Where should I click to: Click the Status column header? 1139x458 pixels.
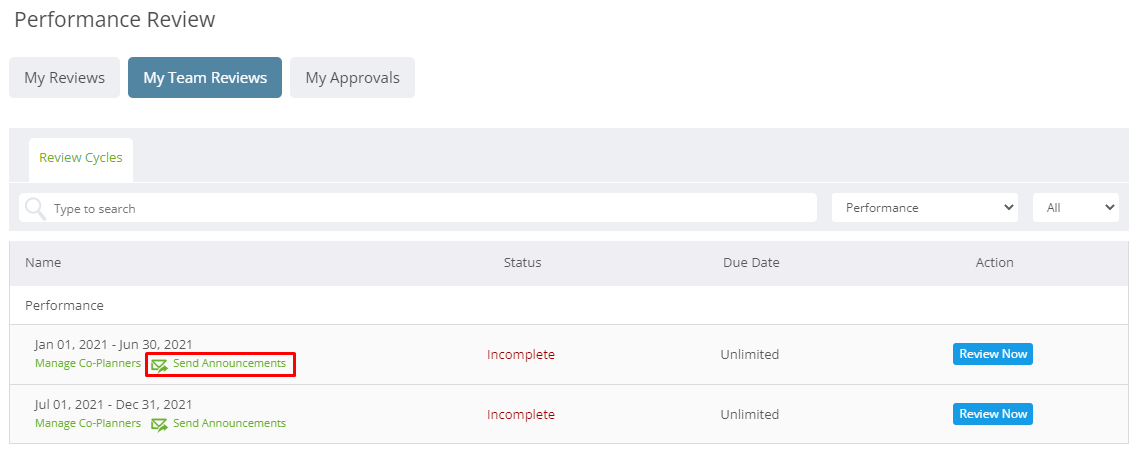coord(522,263)
